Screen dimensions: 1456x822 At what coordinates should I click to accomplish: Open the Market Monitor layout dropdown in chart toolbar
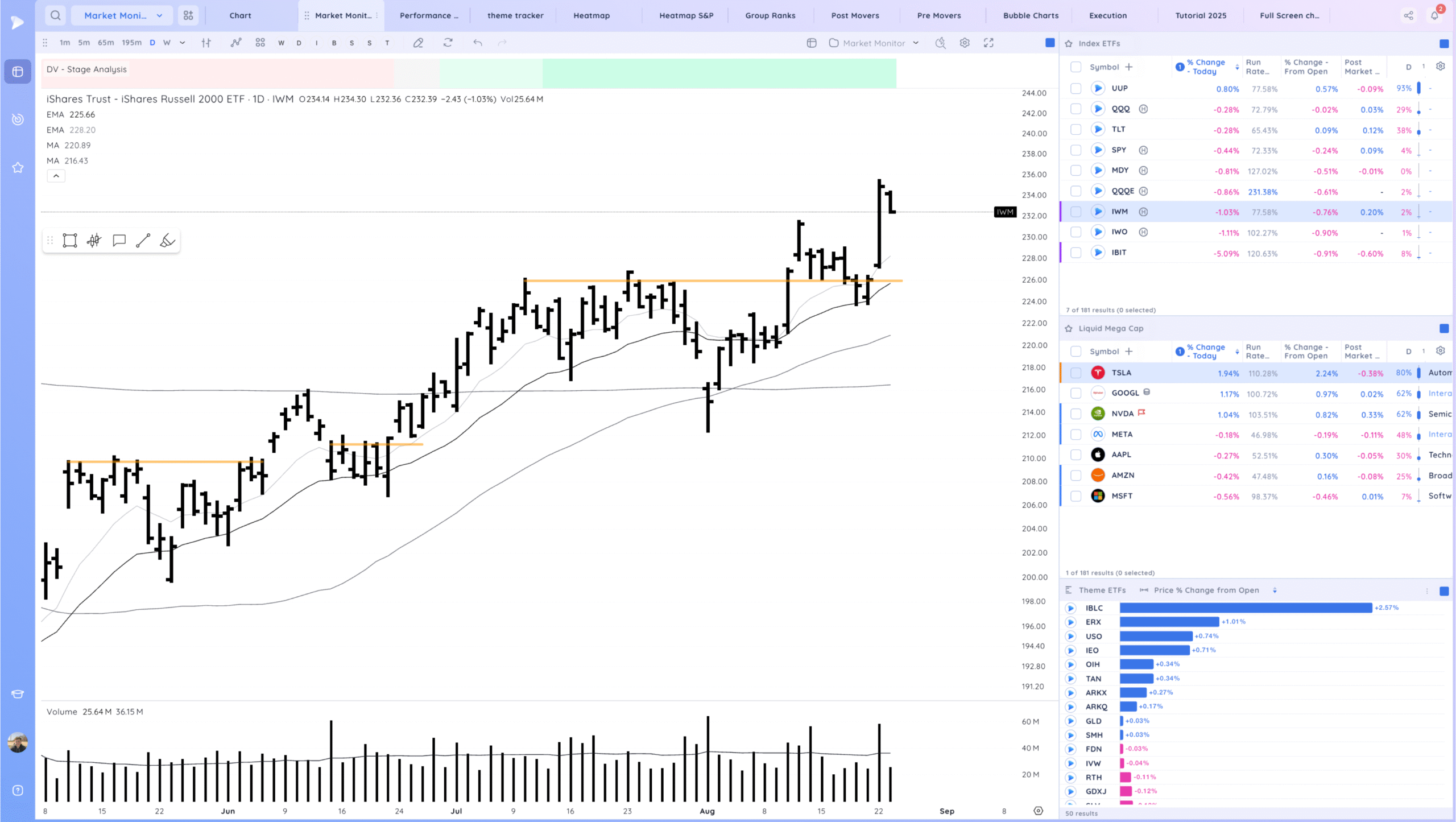[x=874, y=43]
